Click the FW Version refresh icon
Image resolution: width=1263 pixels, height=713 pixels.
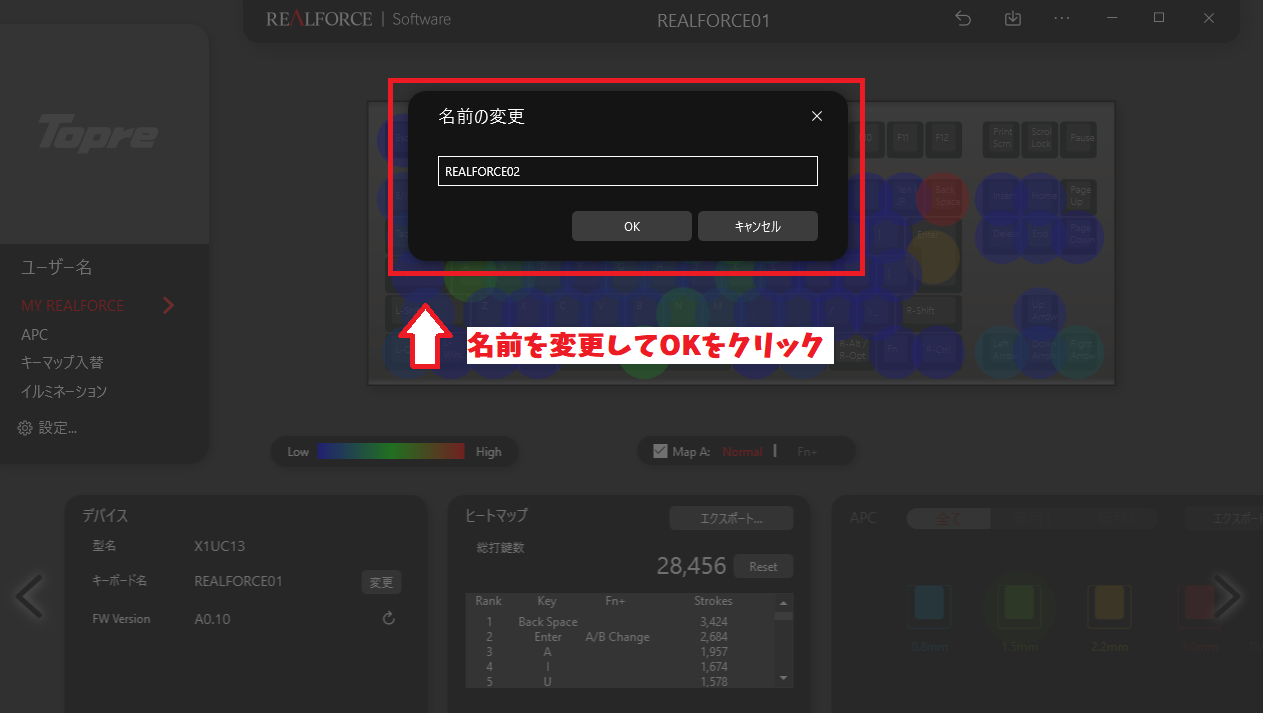pyautogui.click(x=389, y=619)
